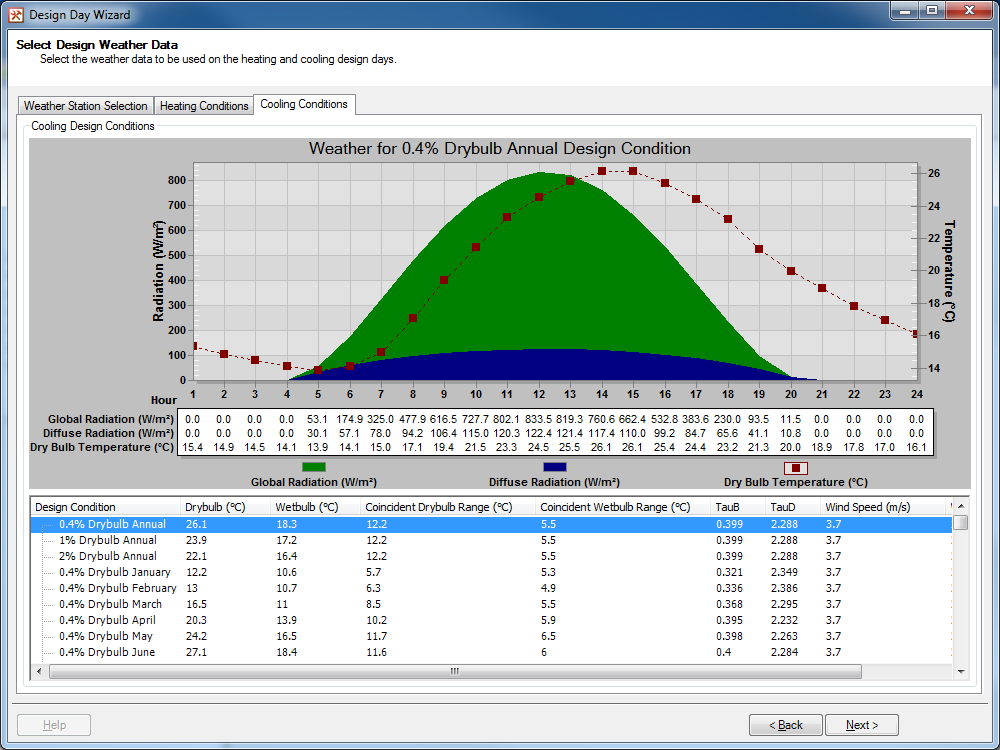Click the green Global Radiation legend swatch

(x=314, y=467)
